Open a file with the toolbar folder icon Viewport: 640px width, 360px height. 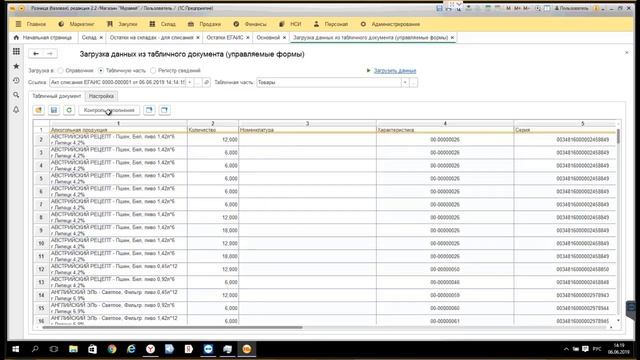point(39,110)
